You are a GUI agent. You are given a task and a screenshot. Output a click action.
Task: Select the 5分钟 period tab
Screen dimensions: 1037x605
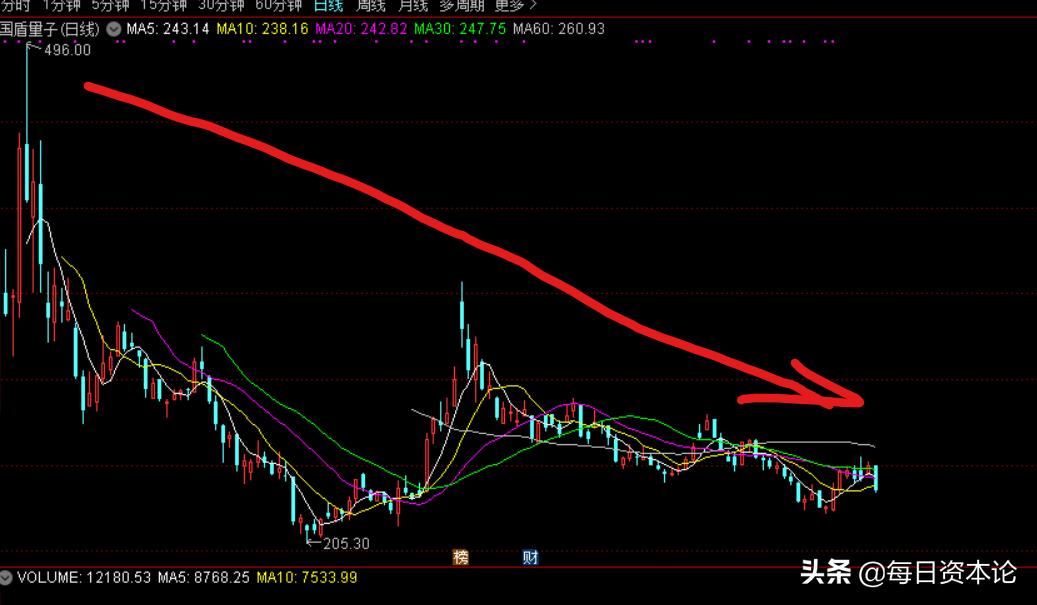coord(110,6)
